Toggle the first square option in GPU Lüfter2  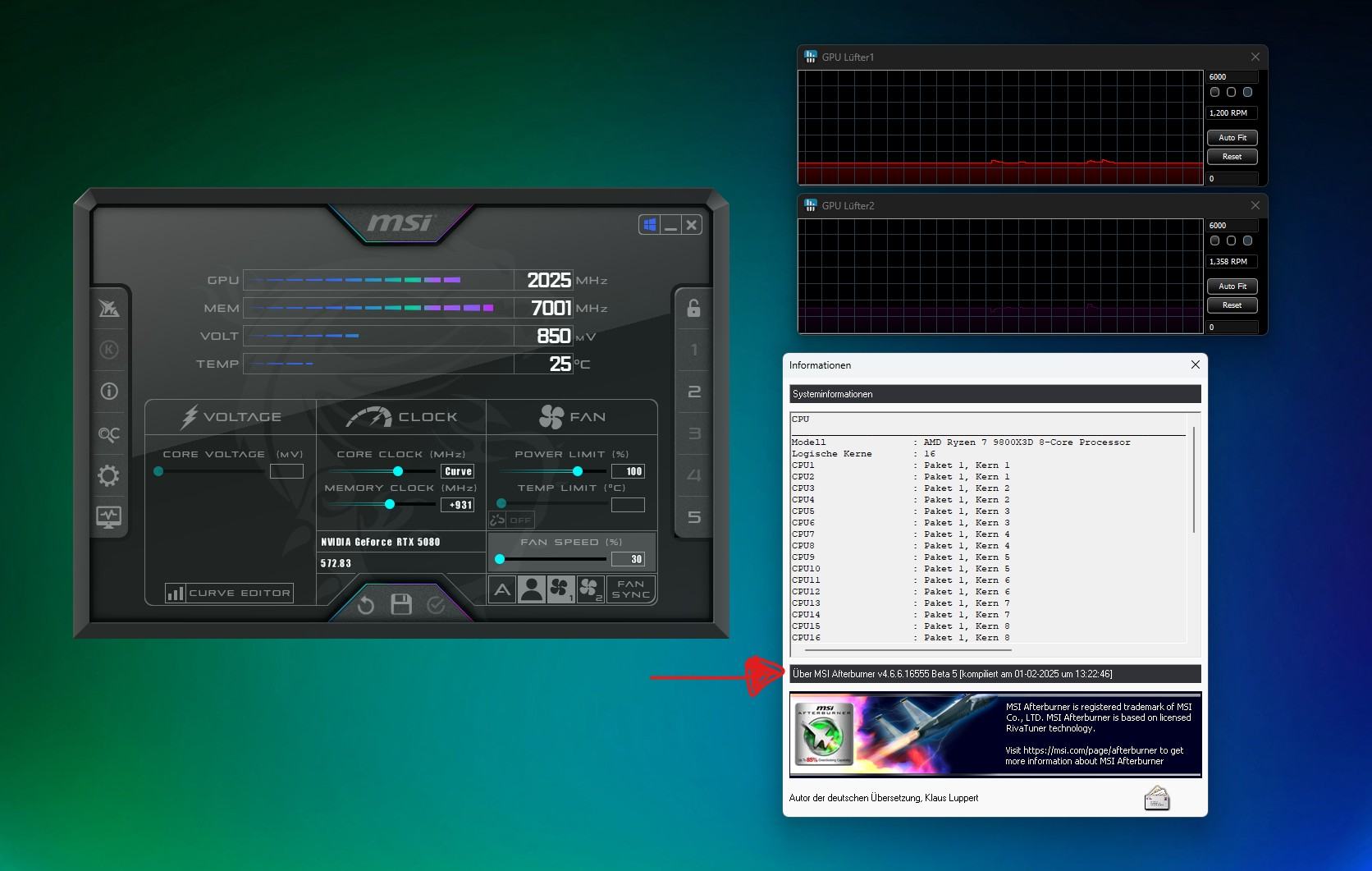pos(1215,241)
